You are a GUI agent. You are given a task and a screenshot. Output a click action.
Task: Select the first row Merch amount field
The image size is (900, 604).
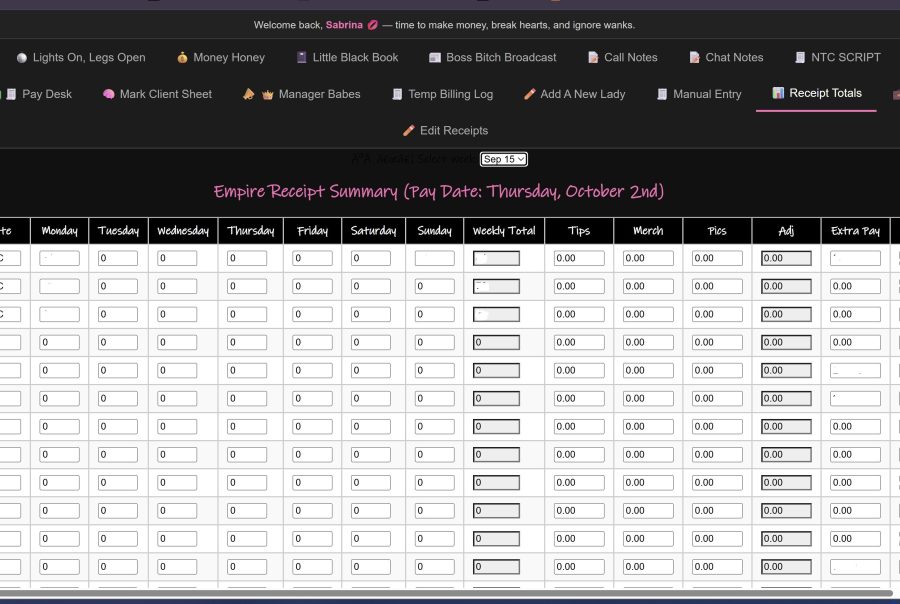648,258
